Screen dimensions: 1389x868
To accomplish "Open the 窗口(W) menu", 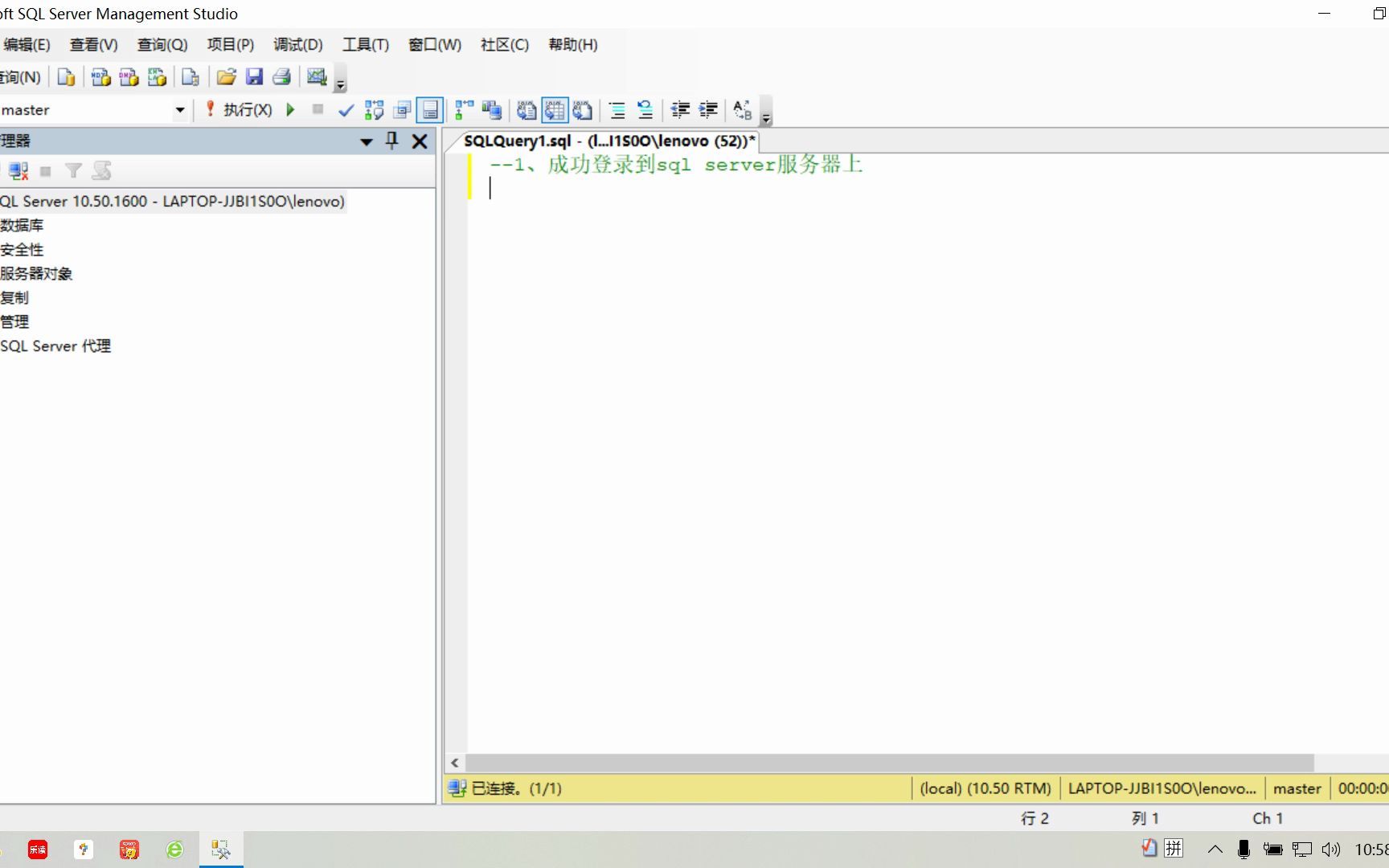I will click(x=435, y=45).
